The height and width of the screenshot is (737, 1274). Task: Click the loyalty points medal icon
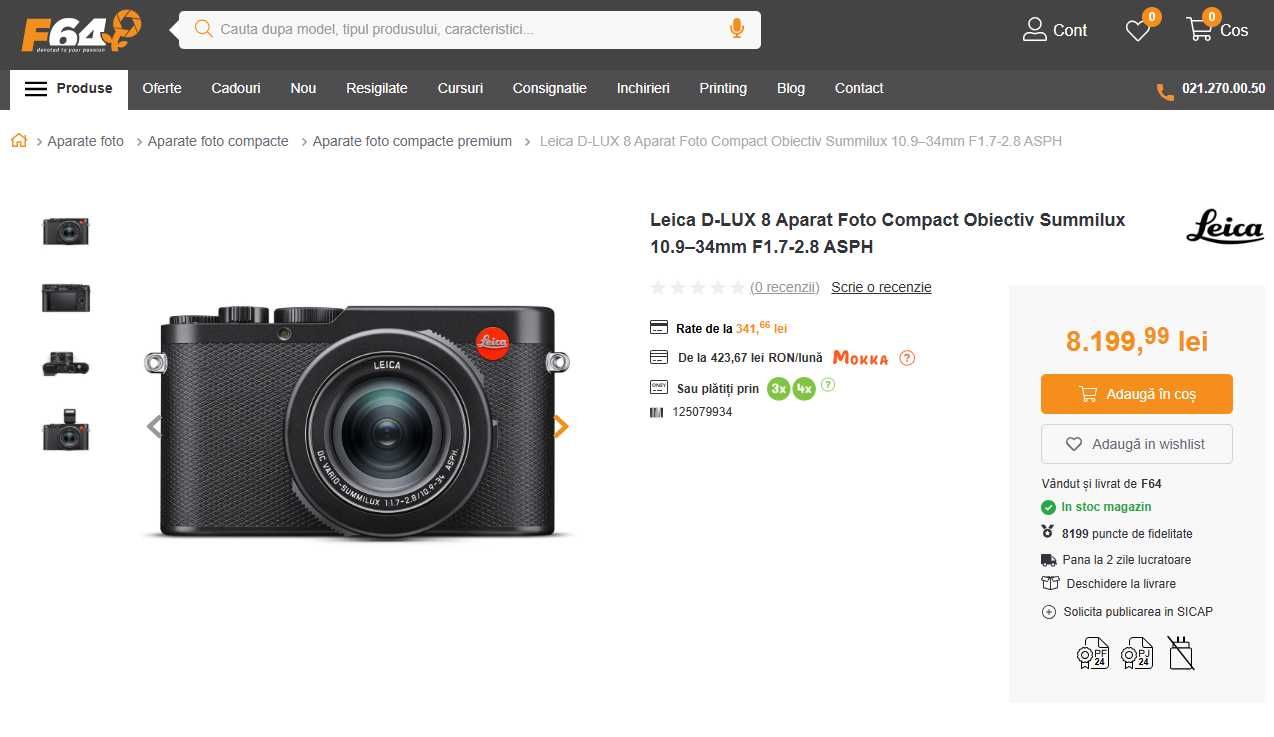click(x=1048, y=533)
